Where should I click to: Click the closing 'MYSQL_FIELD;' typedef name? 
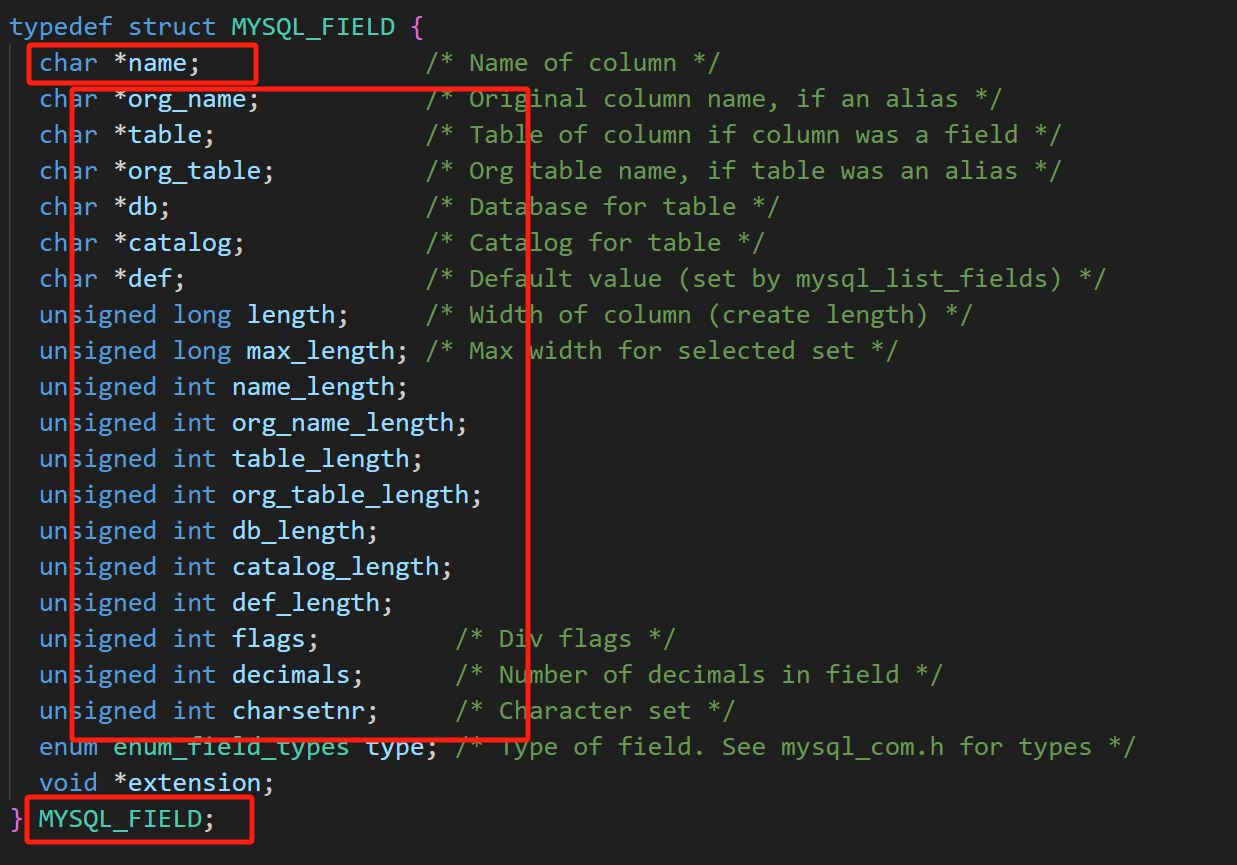tap(127, 819)
